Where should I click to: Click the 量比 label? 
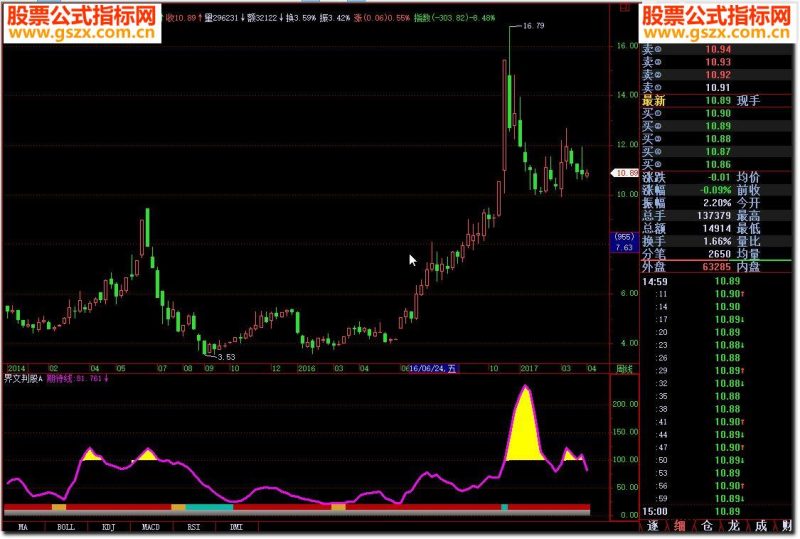[x=748, y=241]
